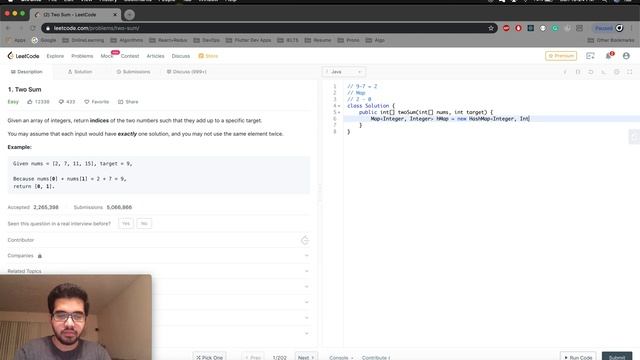The height and width of the screenshot is (360, 640).
Task: Switch to the Discuss (999+) tab
Action: pos(187,72)
